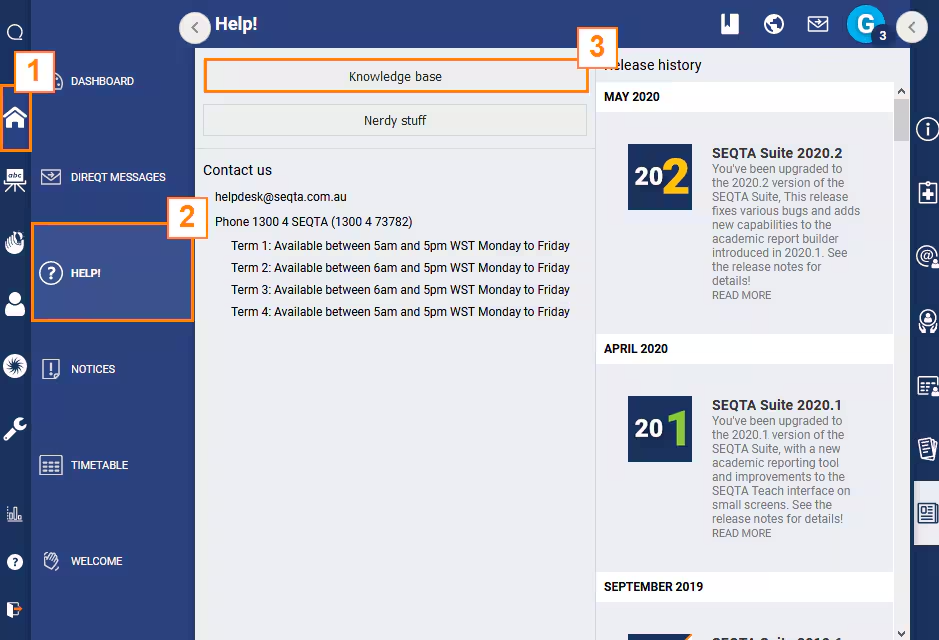Image resolution: width=939 pixels, height=640 pixels.
Task: Click the Home icon in left rail
Action: pyautogui.click(x=15, y=117)
